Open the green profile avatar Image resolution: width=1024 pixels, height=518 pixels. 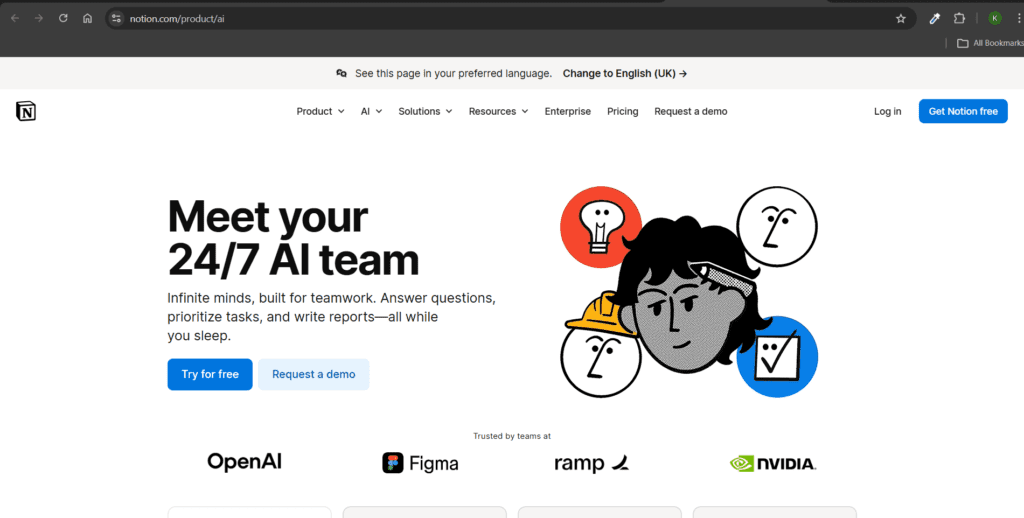click(995, 18)
